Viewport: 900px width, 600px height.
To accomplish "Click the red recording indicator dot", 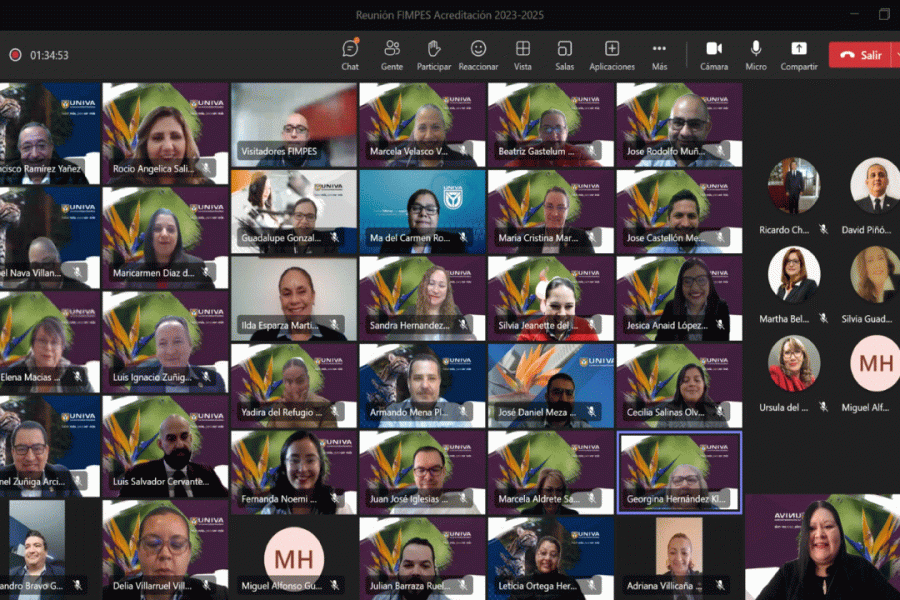I will point(15,55).
